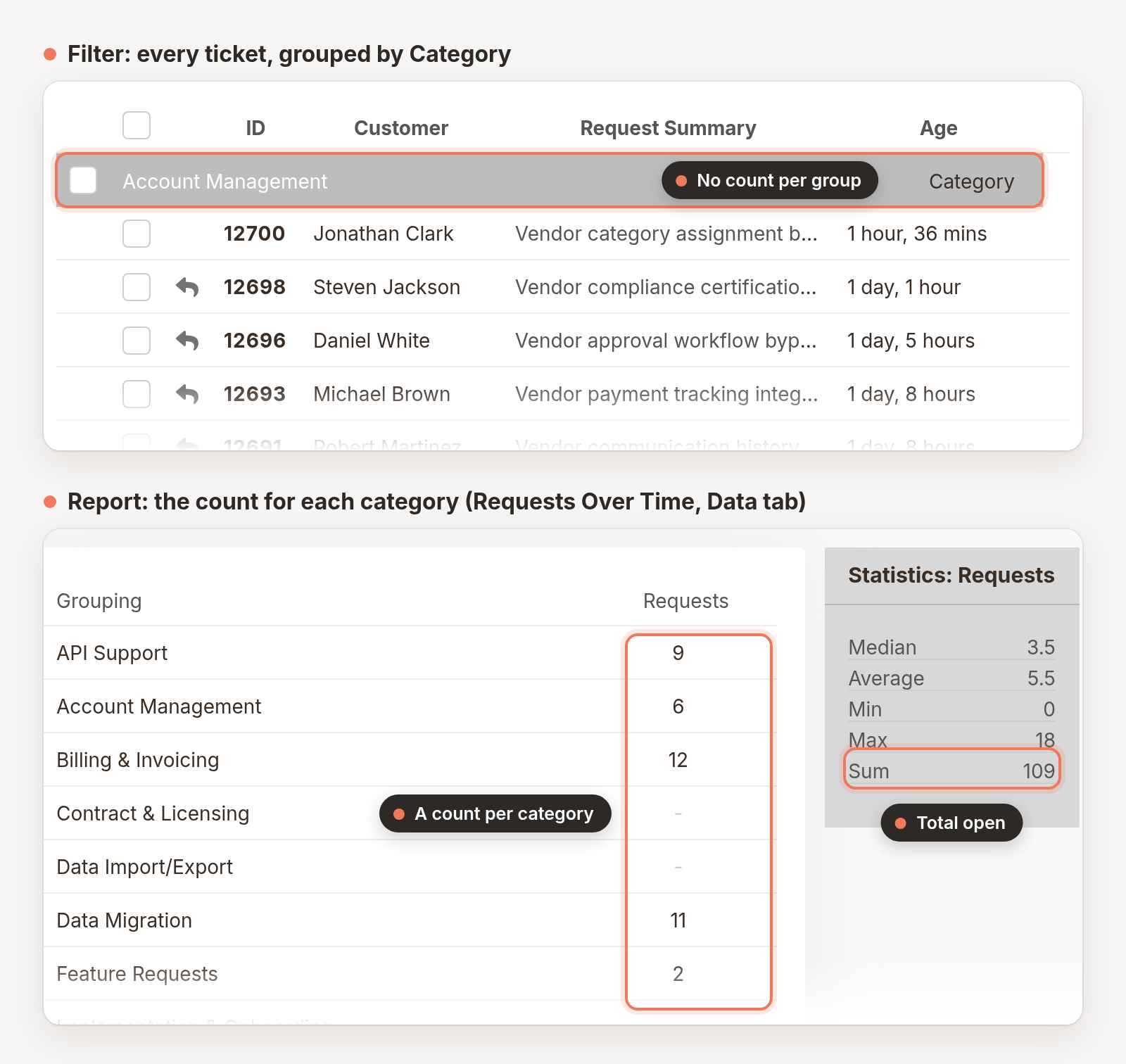Click reply arrow icon on ticket 12698
1126x1064 pixels.
click(x=187, y=287)
